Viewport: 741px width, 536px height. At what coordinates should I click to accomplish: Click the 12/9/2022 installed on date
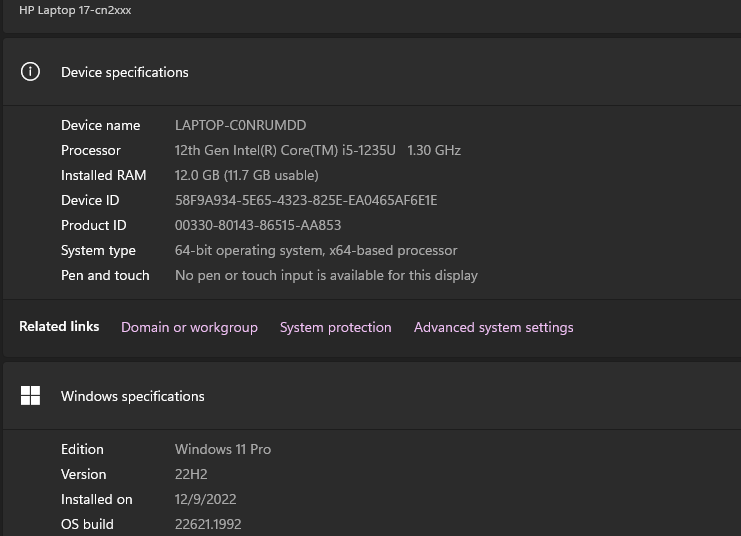[205, 499]
